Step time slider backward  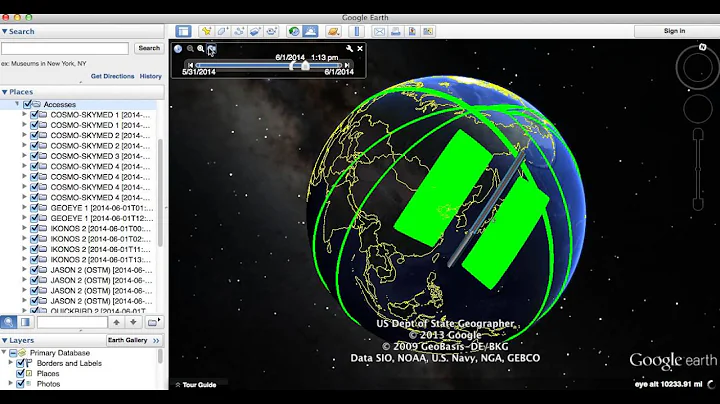click(191, 66)
